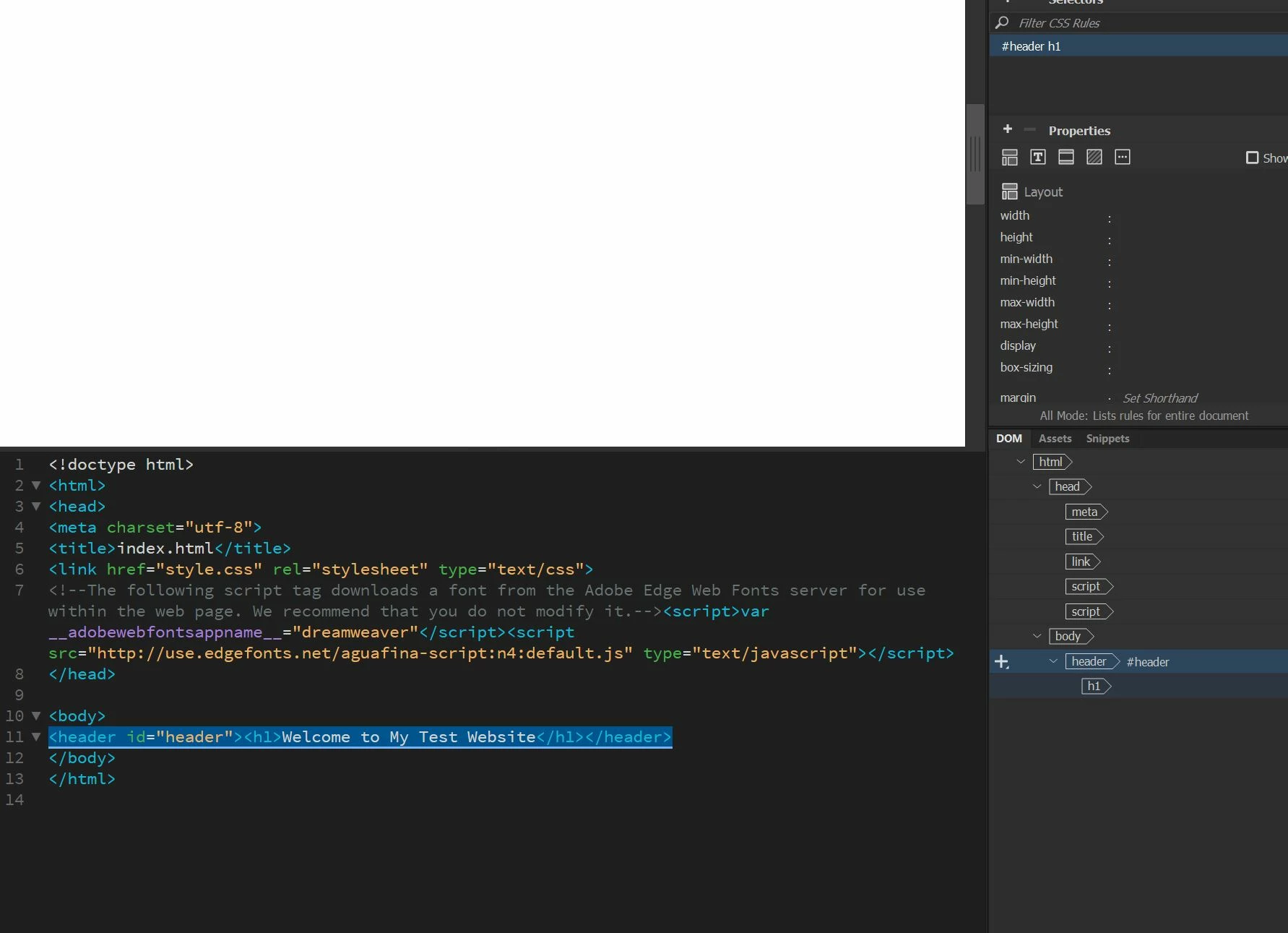Image resolution: width=1288 pixels, height=933 pixels.
Task: Click the 'Welcome to My Test Website' code text
Action: click(409, 737)
